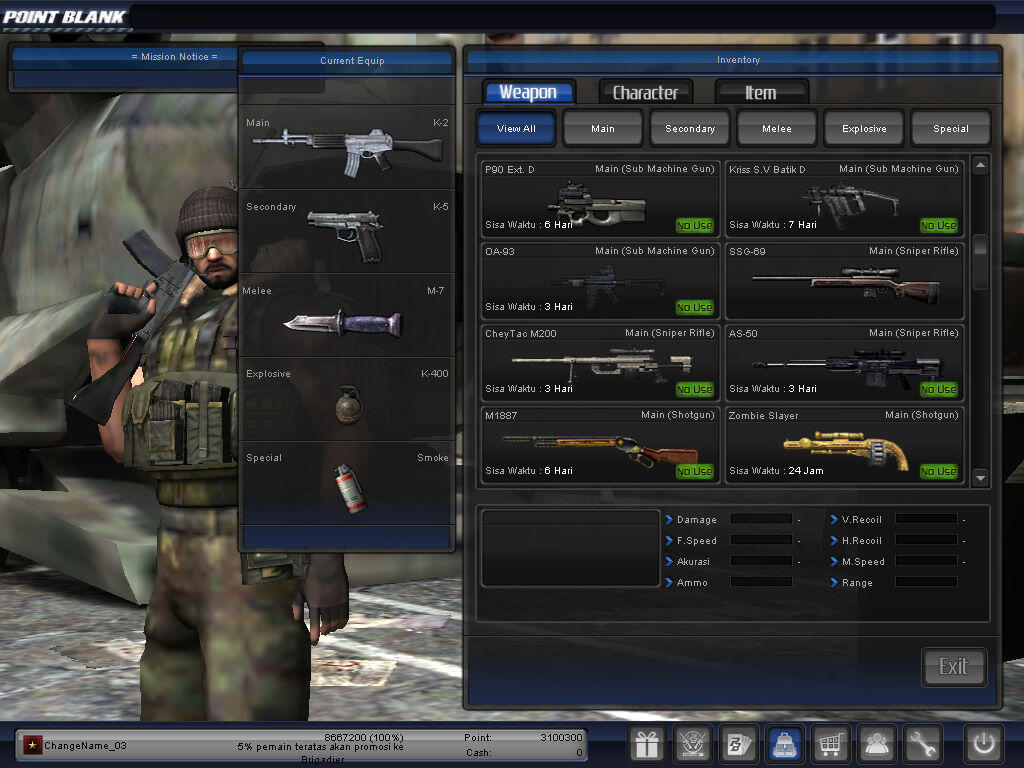
Task: Click the F.Speed stat label
Action: coord(696,541)
